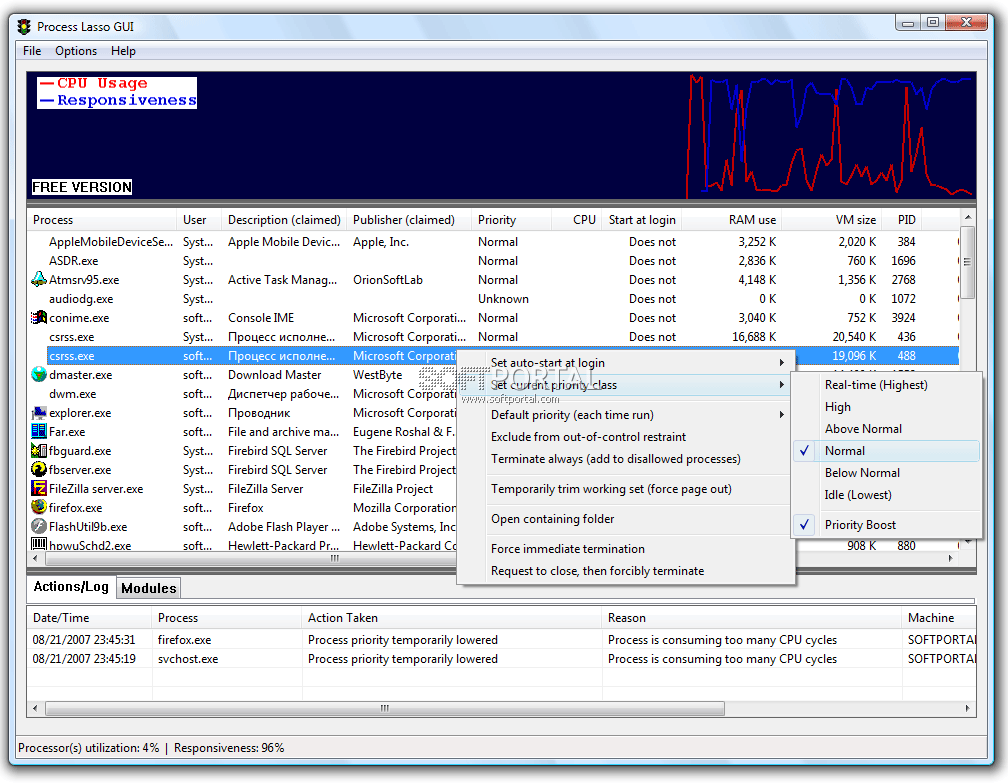Screen dimensions: 1008x784
Task: Click the FlashUtil9b.exe process icon
Action: point(39,526)
